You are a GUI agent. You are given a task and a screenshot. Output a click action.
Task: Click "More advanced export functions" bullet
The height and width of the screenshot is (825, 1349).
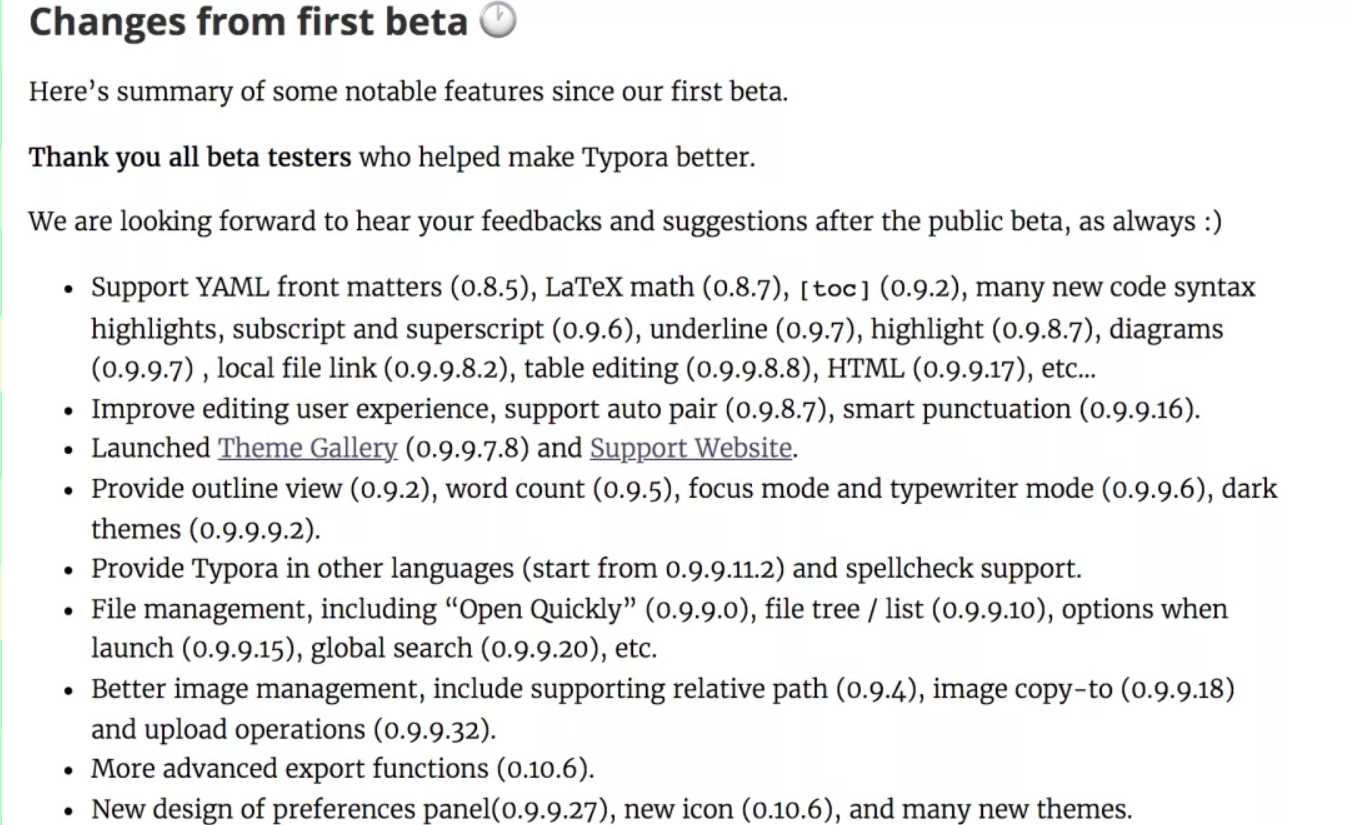point(343,769)
